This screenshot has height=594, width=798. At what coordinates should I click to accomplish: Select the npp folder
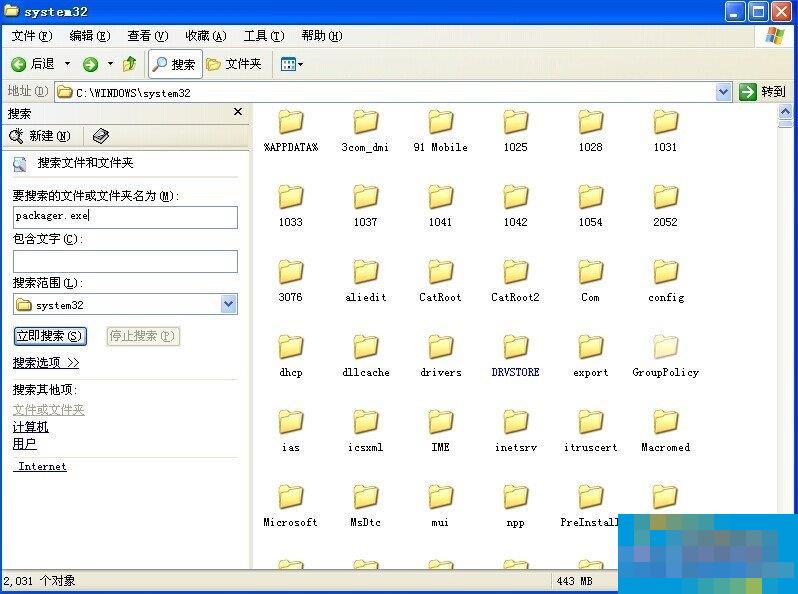(516, 505)
